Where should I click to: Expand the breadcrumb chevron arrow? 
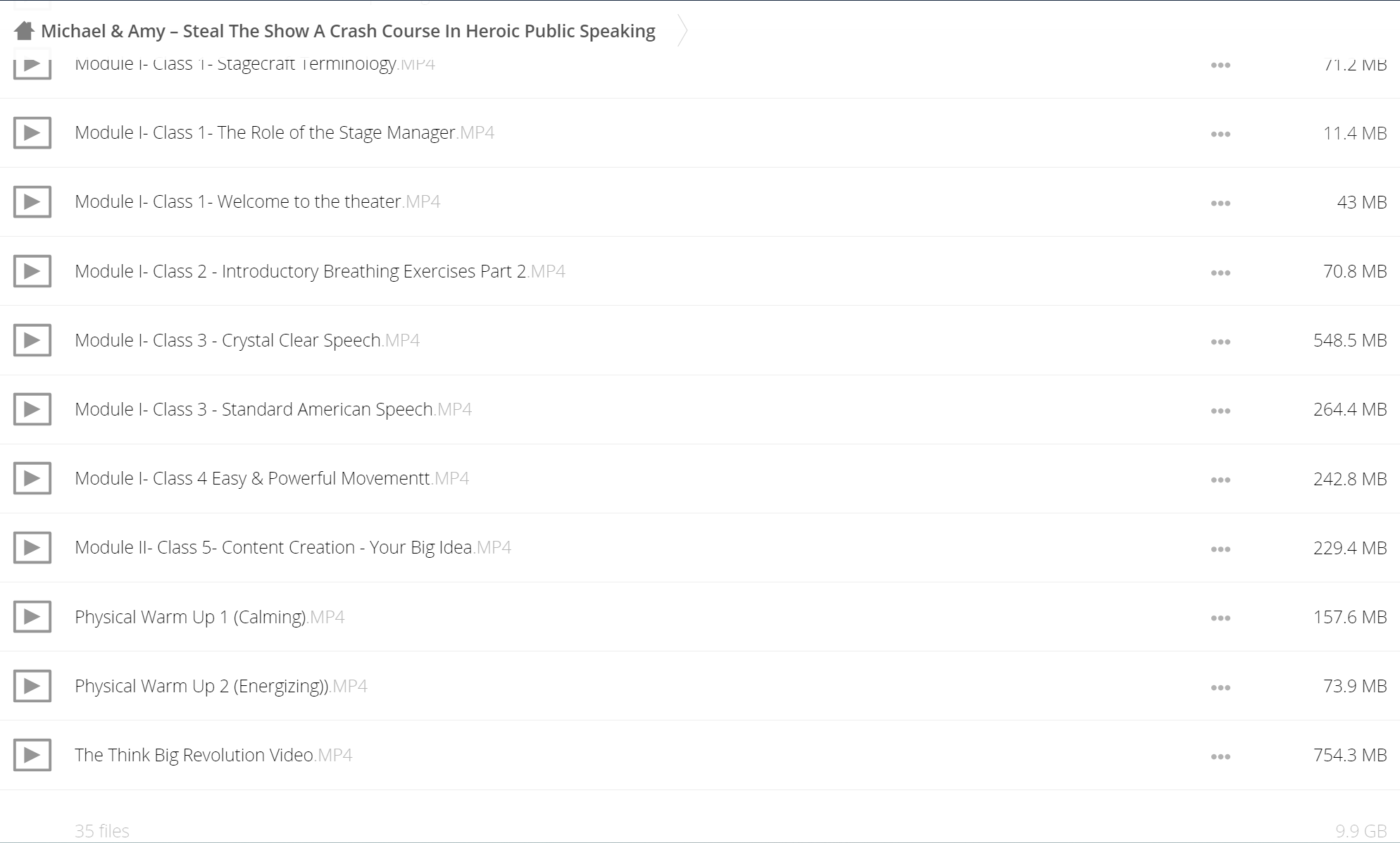click(x=682, y=31)
